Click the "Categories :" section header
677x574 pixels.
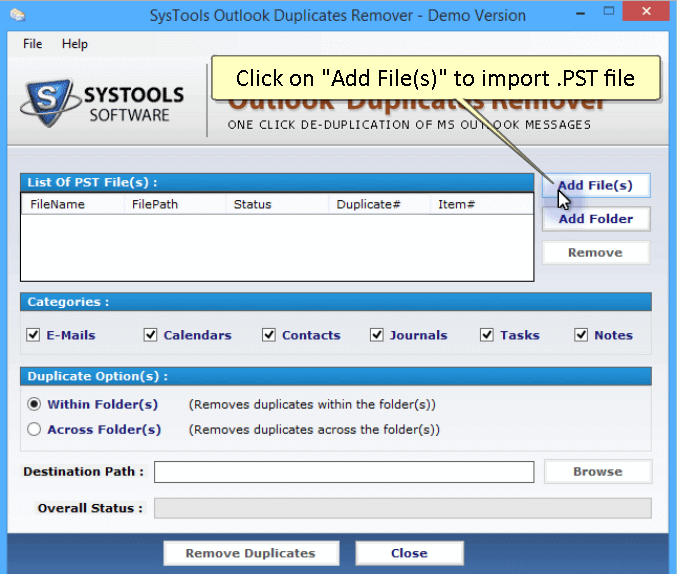336,302
